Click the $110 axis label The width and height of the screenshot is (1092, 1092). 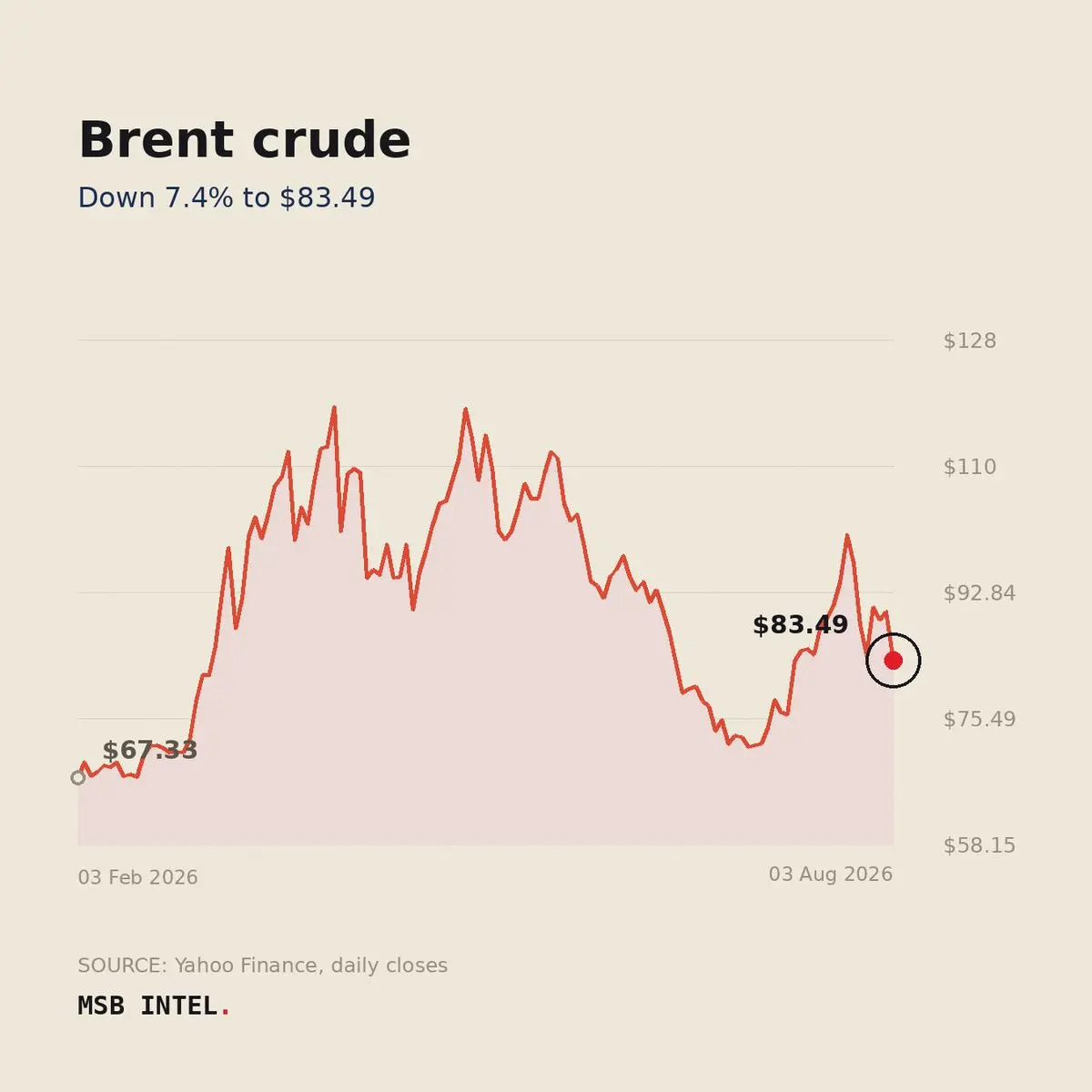tap(970, 467)
